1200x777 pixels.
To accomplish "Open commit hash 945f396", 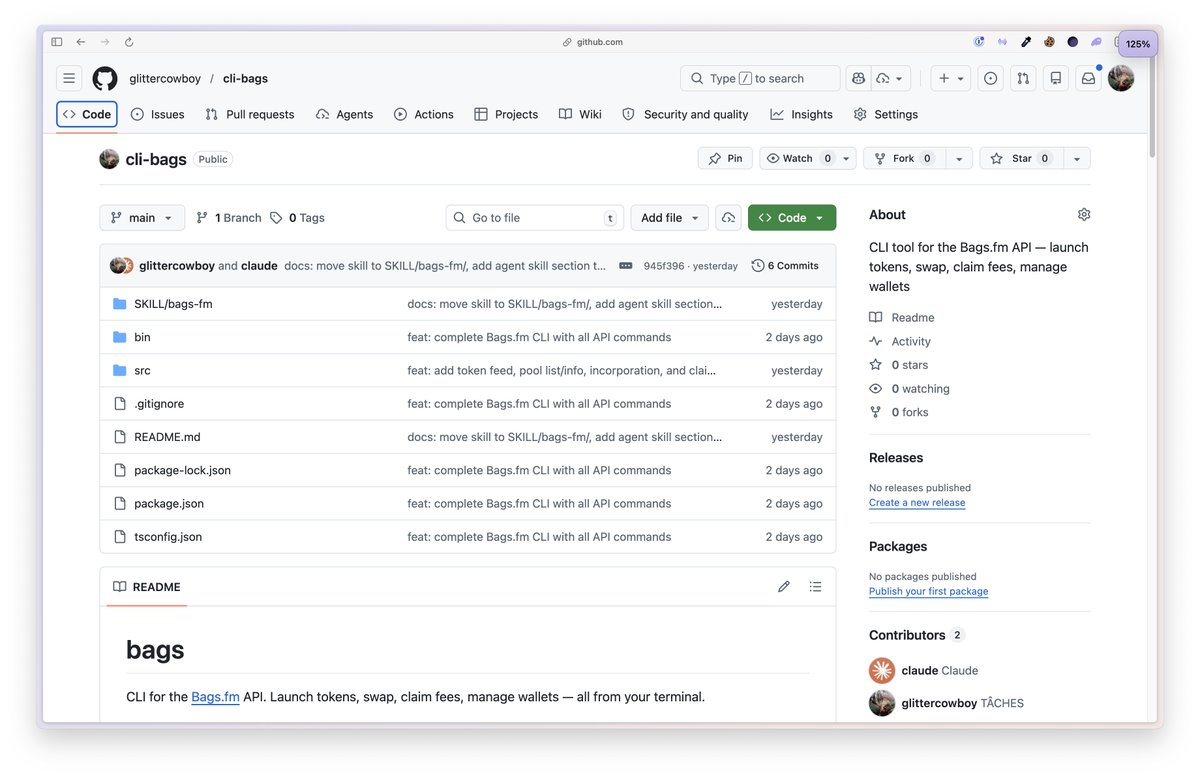I will tap(664, 266).
